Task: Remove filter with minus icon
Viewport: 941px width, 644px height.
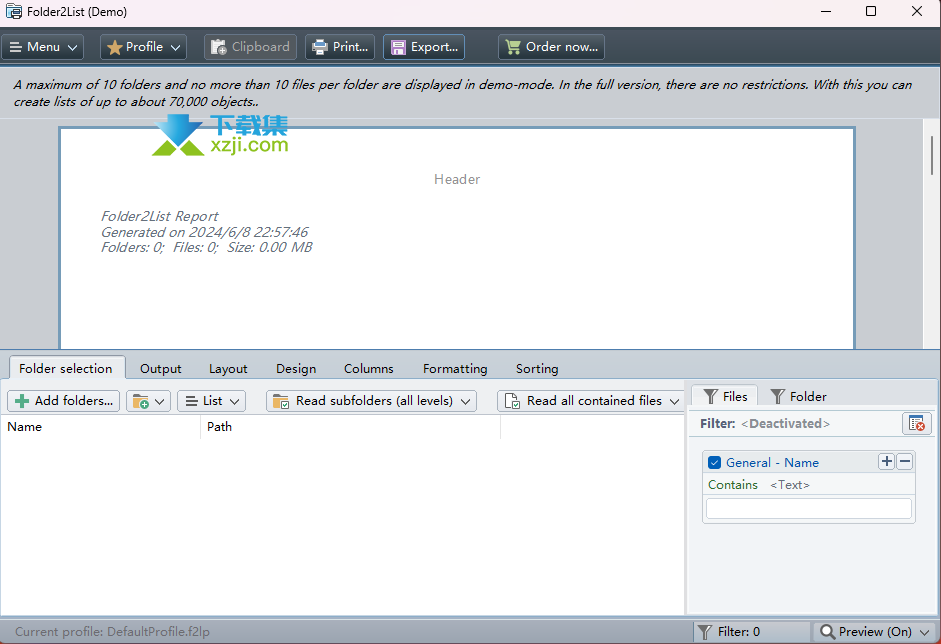Action: 905,461
